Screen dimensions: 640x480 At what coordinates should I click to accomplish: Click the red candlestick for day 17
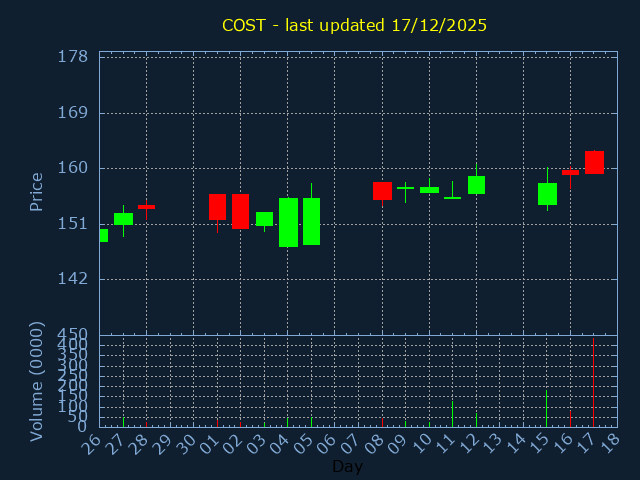594,162
